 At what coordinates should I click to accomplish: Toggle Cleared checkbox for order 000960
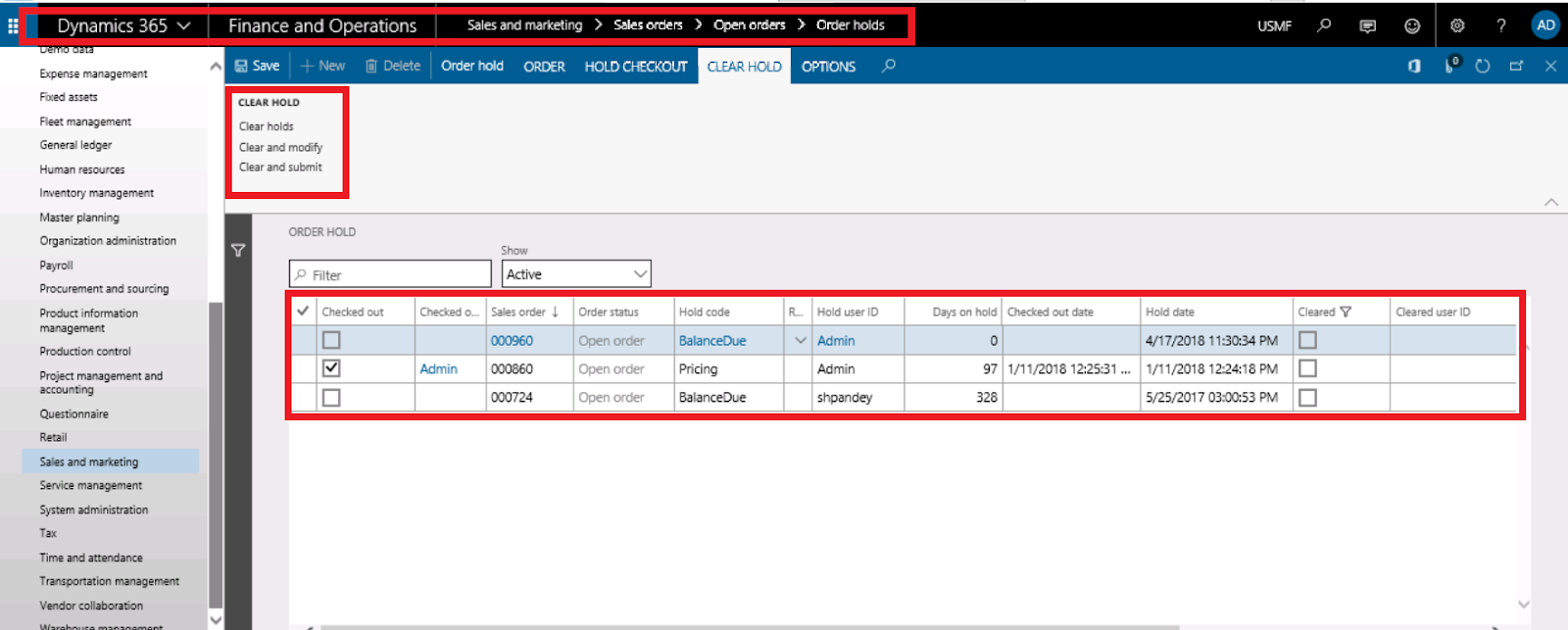point(1307,340)
